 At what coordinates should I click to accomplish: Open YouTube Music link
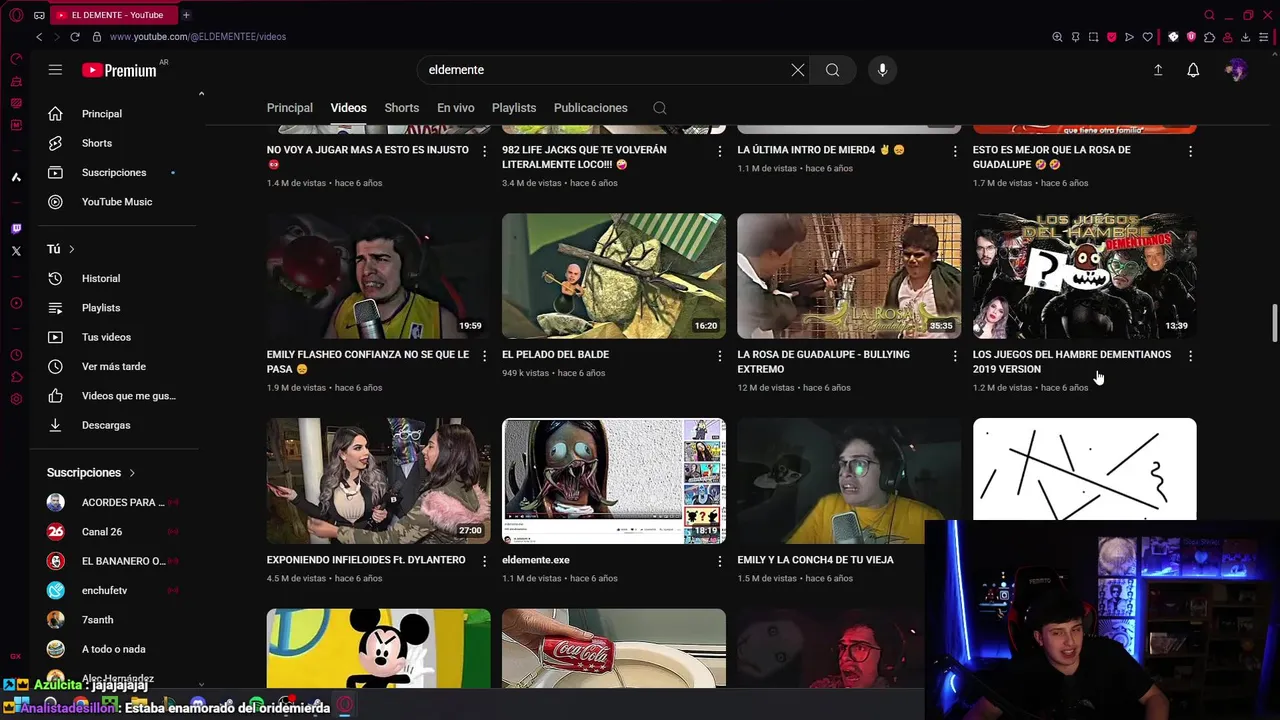coord(118,202)
